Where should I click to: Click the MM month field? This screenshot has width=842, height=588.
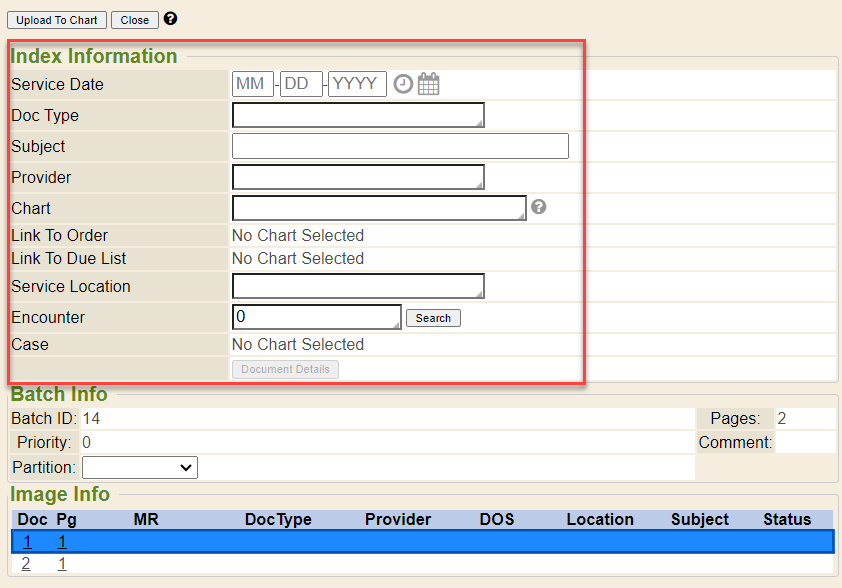click(252, 84)
